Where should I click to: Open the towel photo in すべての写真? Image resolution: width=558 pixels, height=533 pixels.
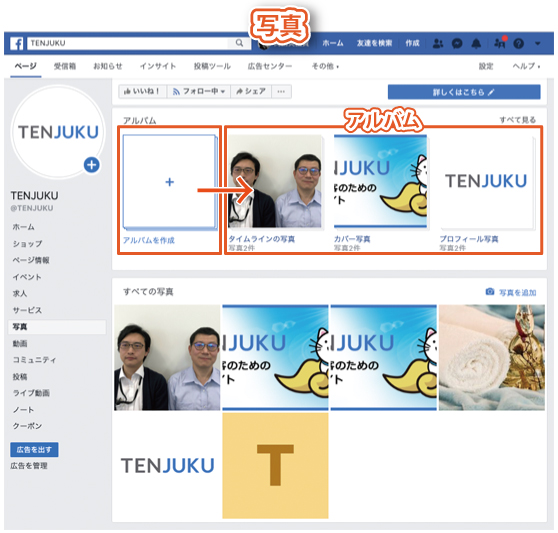(491, 357)
